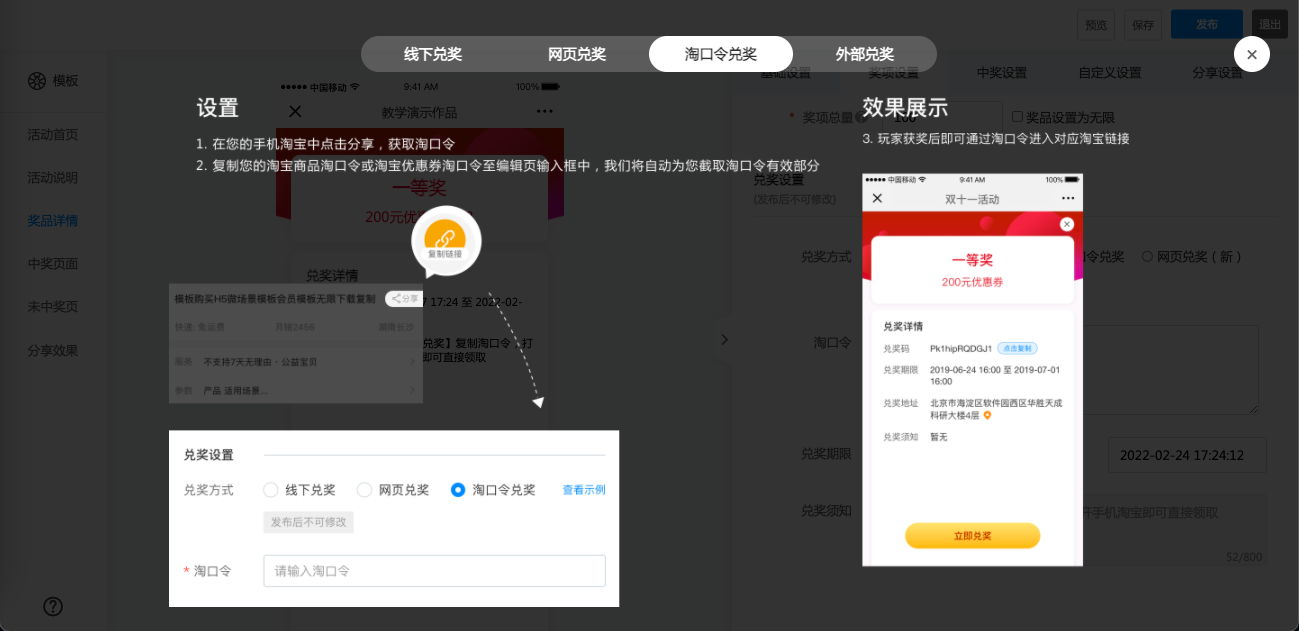Close the redemption example overlay
1299x631 pixels.
pos(1251,54)
